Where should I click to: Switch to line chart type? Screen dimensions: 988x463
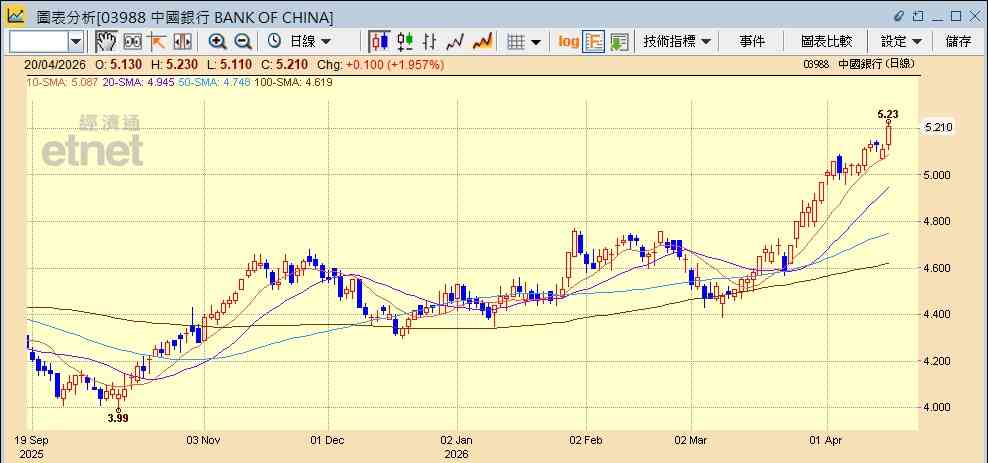click(x=455, y=42)
